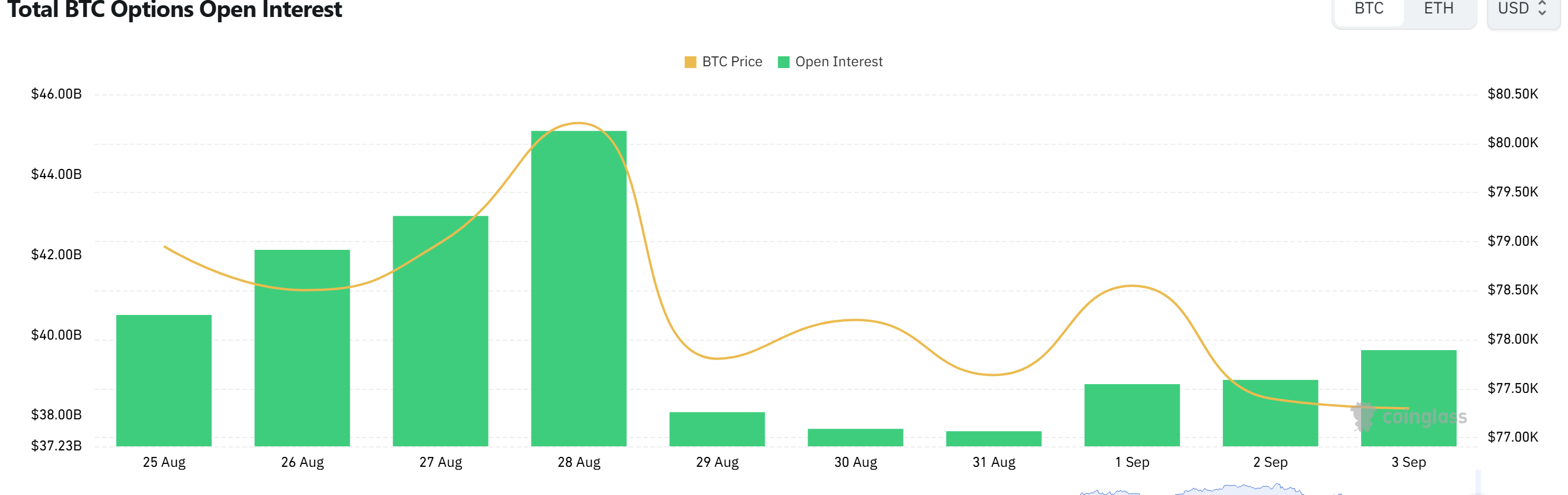Viewport: 1568px width, 495px height.
Task: Select the 28 Aug open interest bar
Action: tap(579, 289)
